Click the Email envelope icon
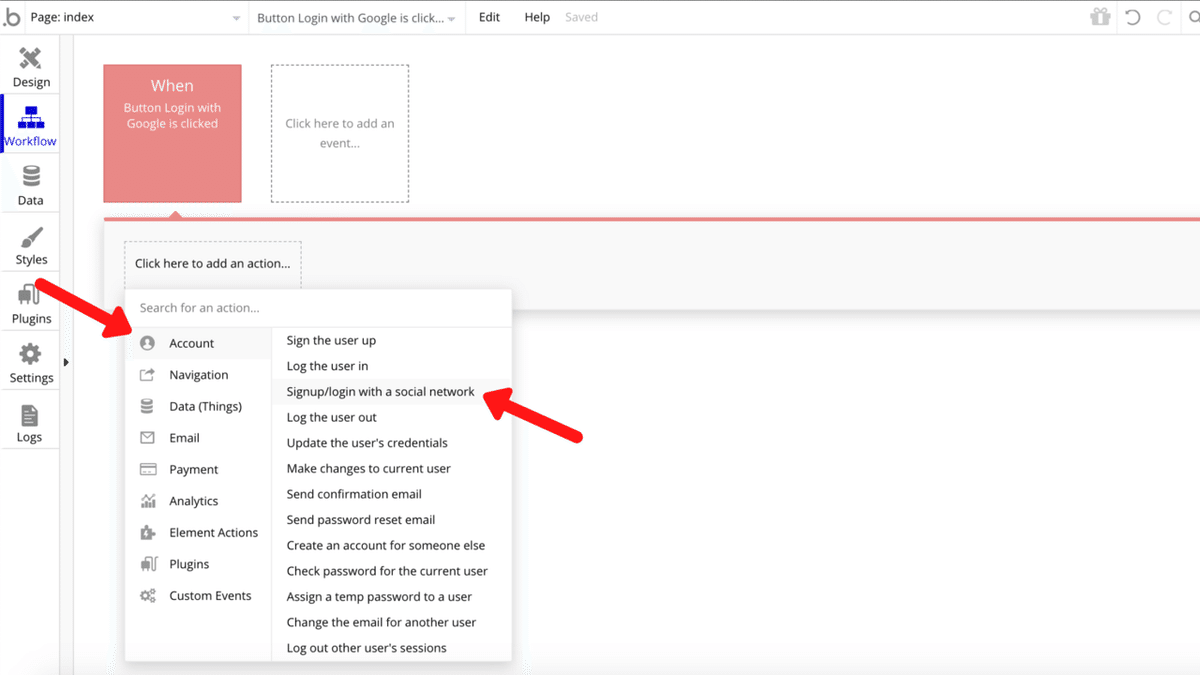Image resolution: width=1200 pixels, height=675 pixels. tap(148, 438)
